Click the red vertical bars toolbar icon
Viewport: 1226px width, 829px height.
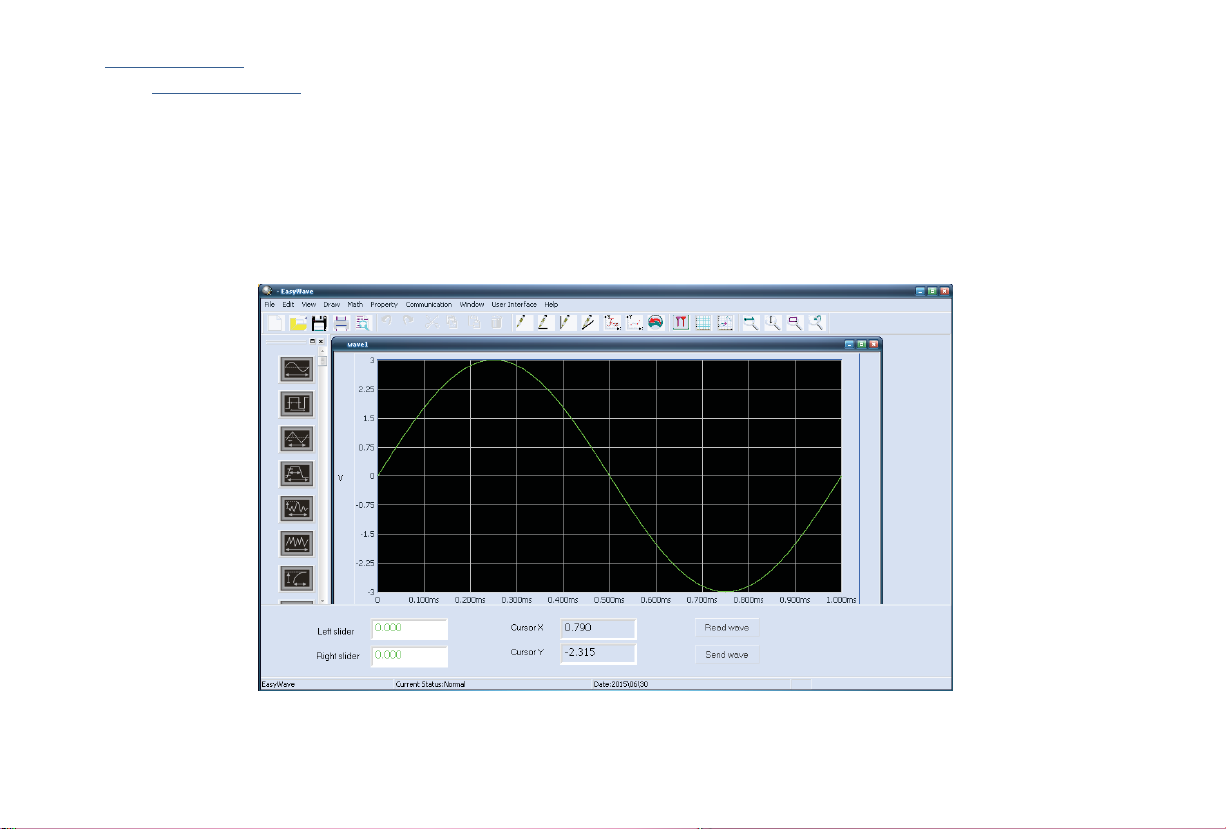680,322
